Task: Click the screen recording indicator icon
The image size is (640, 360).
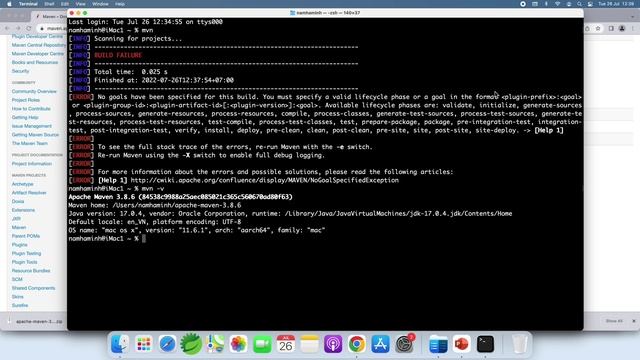Action: coord(523,4)
